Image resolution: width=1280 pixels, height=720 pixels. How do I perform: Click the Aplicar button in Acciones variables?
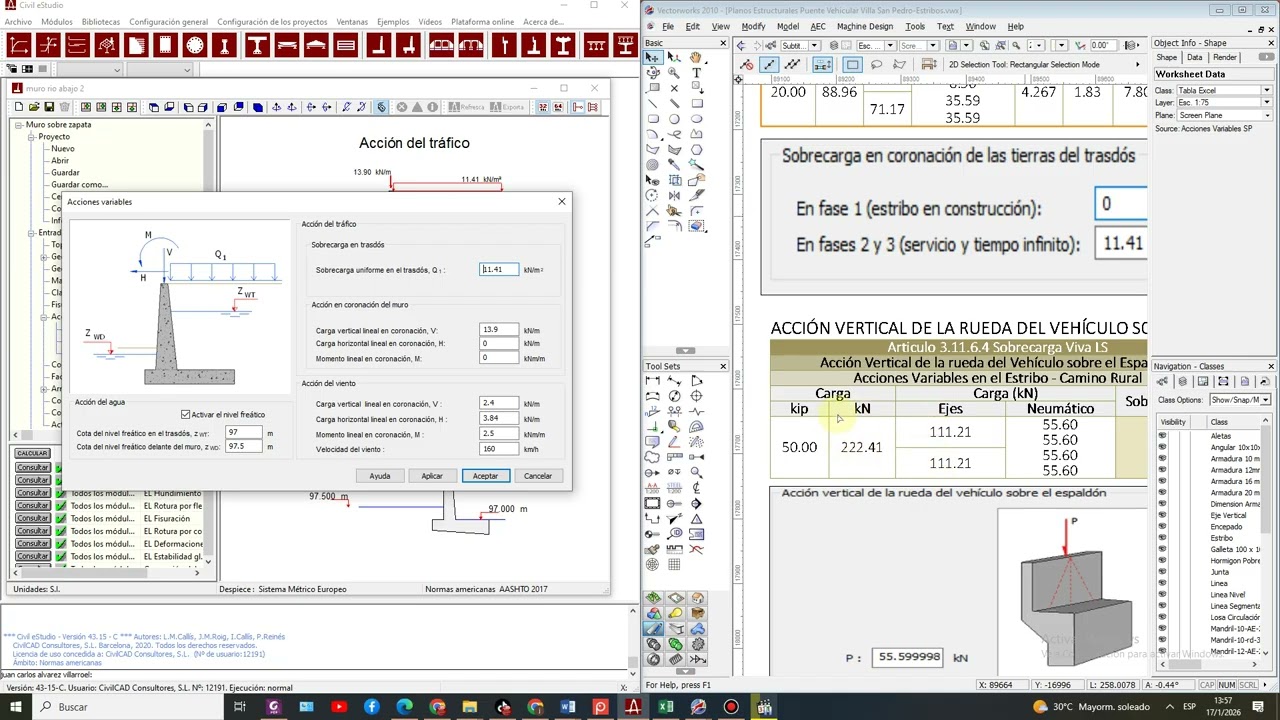(432, 476)
